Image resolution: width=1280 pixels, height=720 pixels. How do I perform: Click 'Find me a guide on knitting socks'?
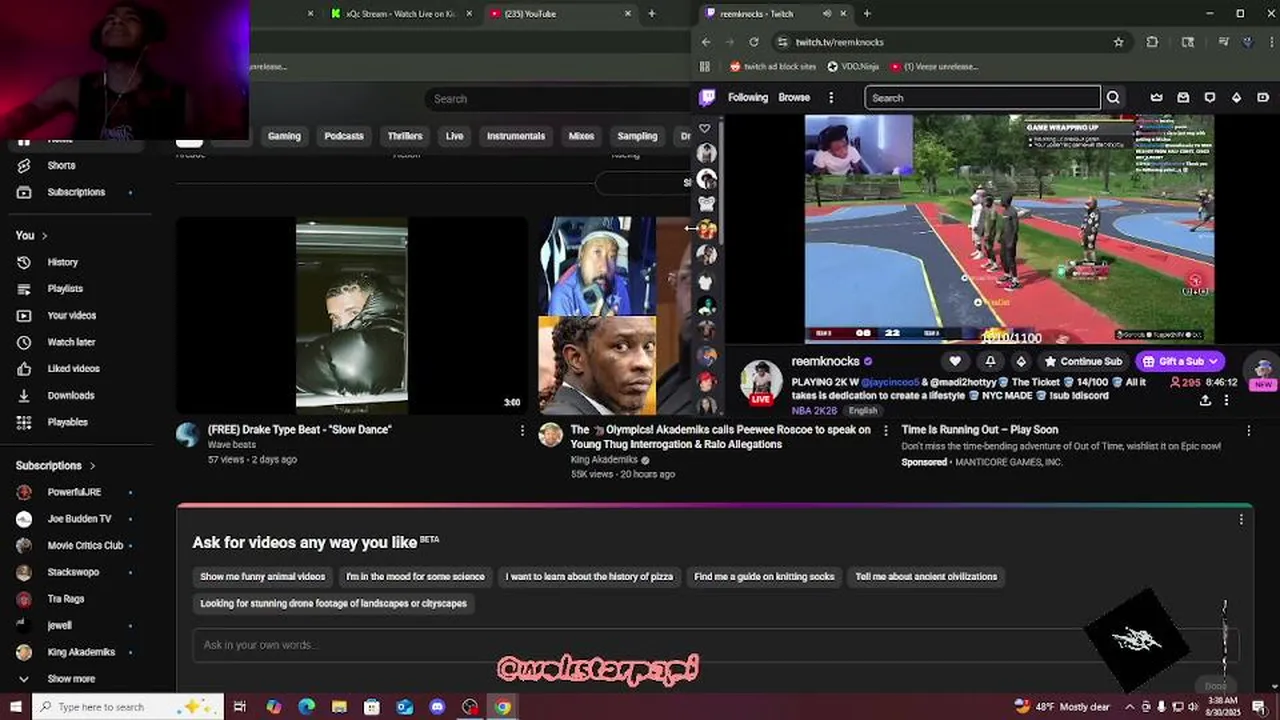click(x=764, y=577)
